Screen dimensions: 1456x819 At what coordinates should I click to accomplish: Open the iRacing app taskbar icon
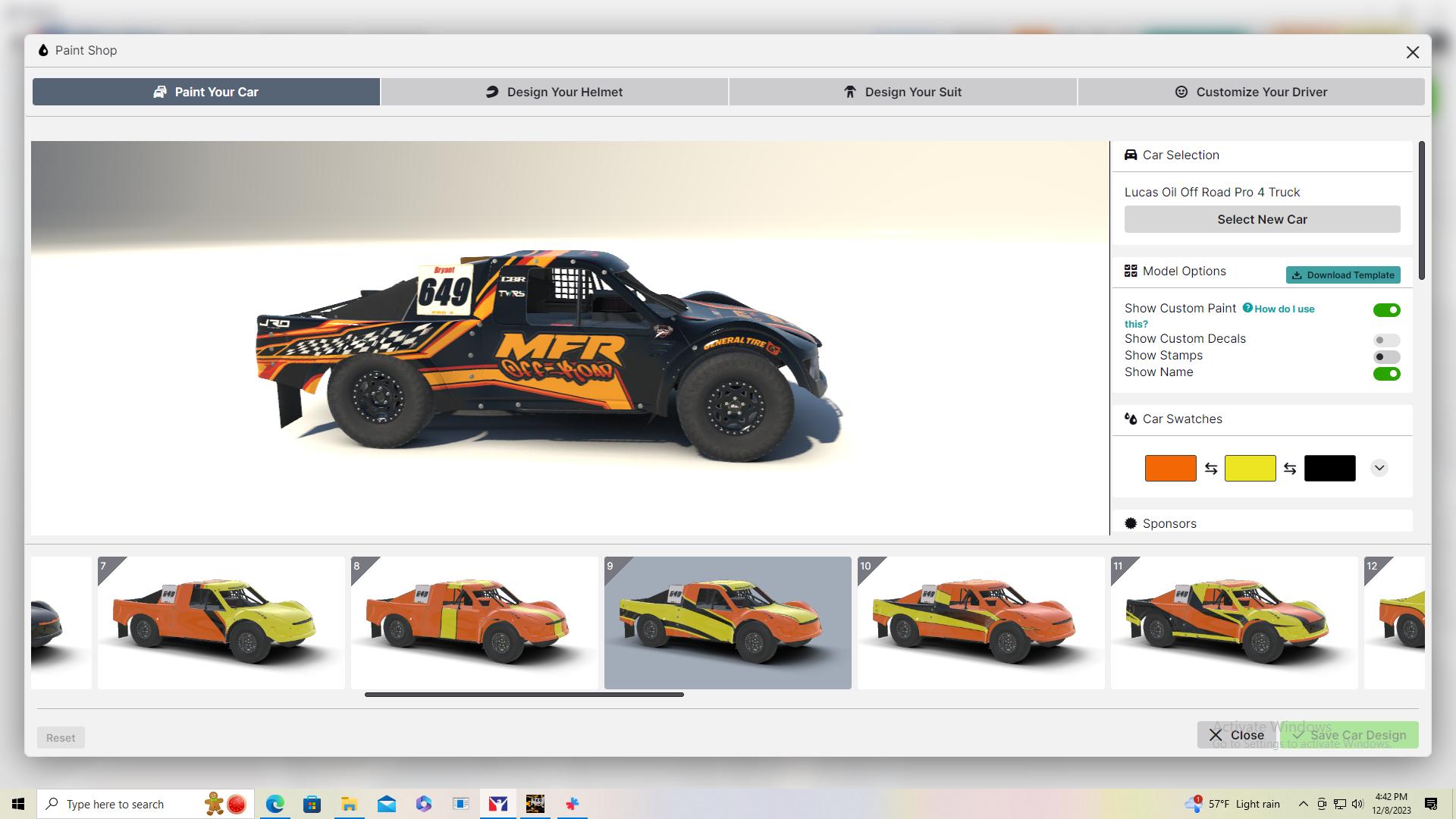point(498,804)
